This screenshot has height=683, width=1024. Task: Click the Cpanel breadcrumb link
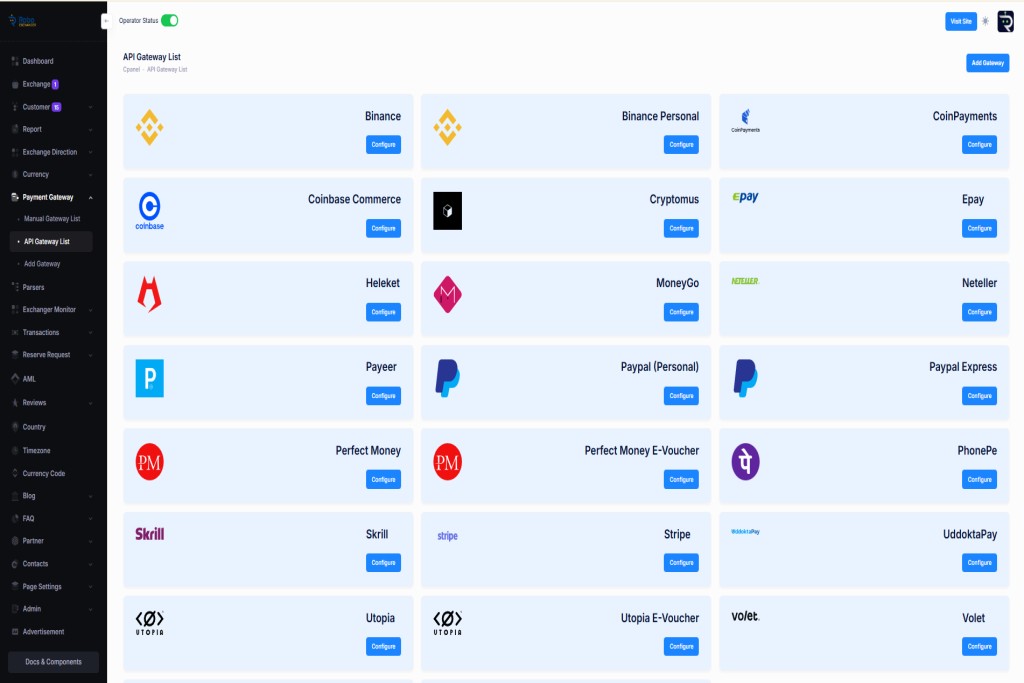(x=131, y=70)
